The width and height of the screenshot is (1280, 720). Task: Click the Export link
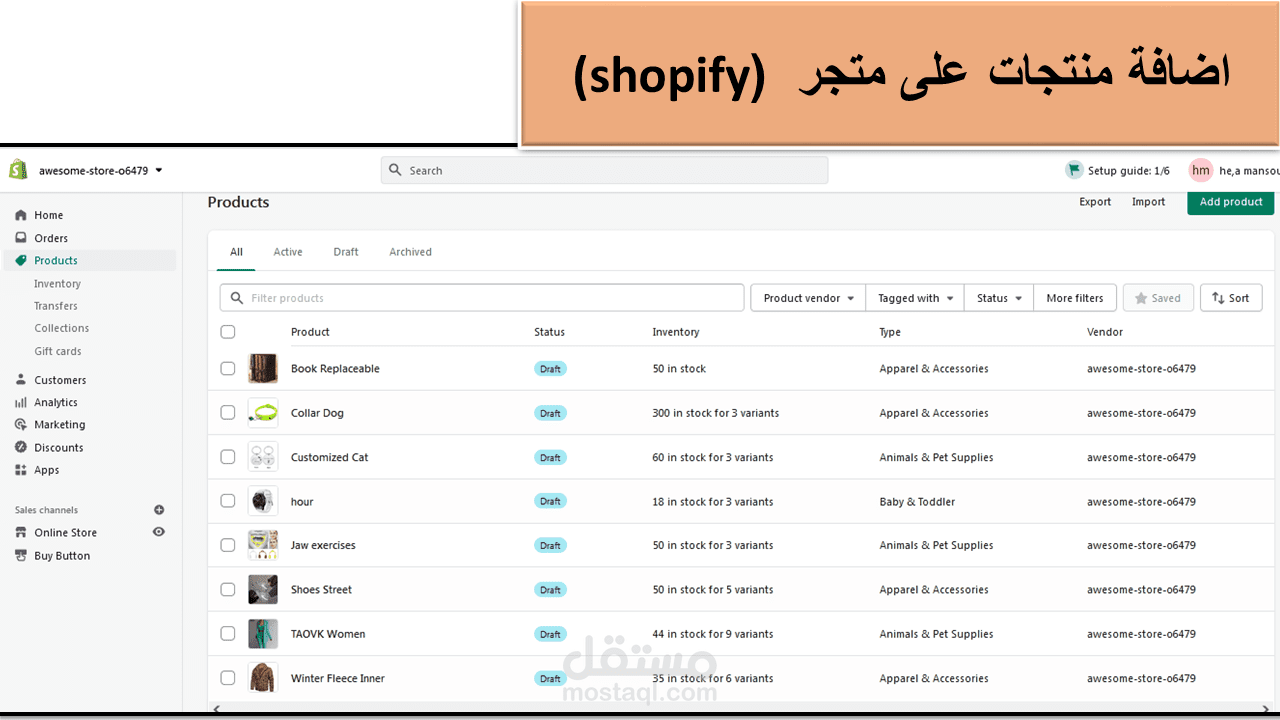point(1095,202)
